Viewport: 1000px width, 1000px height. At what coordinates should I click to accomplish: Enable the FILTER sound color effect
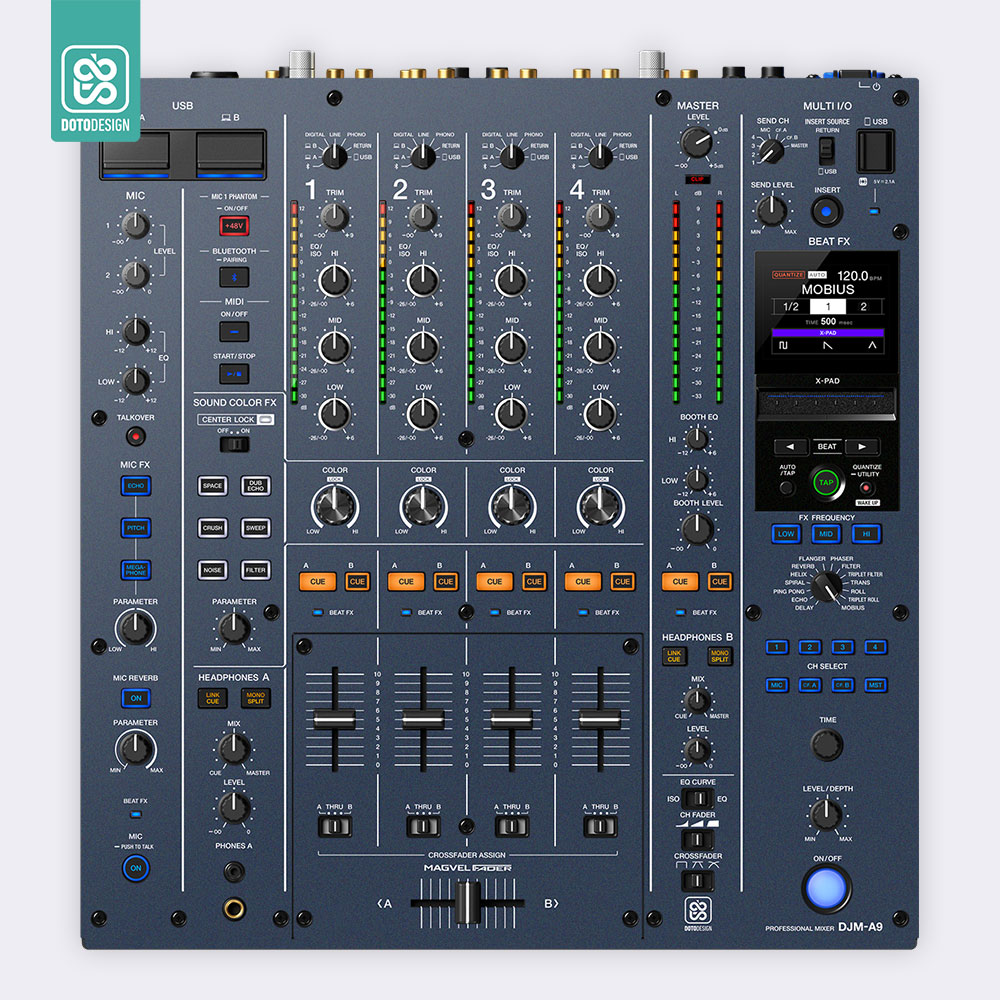256,570
